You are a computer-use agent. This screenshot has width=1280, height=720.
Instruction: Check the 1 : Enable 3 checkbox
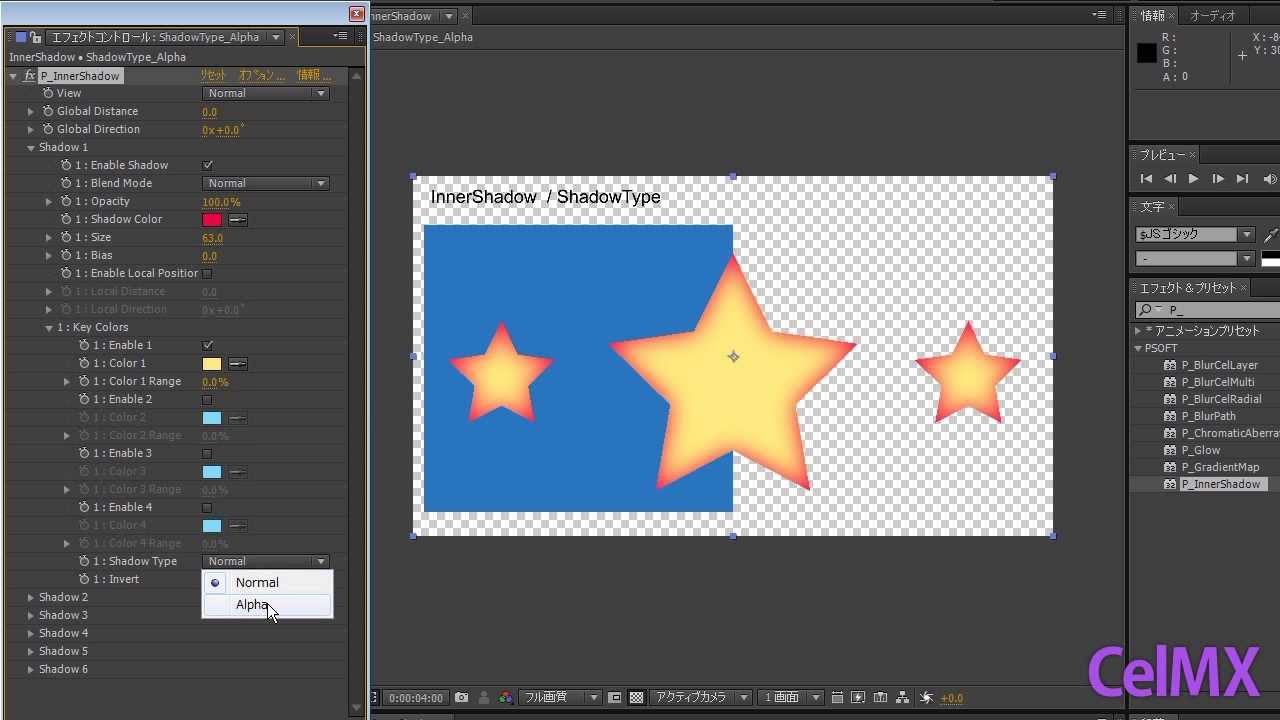(x=208, y=453)
